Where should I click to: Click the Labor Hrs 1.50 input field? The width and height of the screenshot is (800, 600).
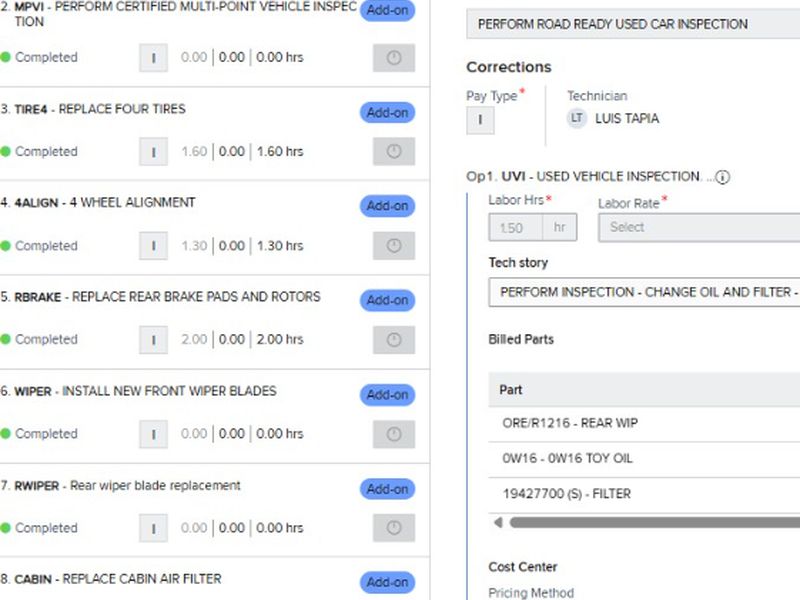pyautogui.click(x=516, y=227)
